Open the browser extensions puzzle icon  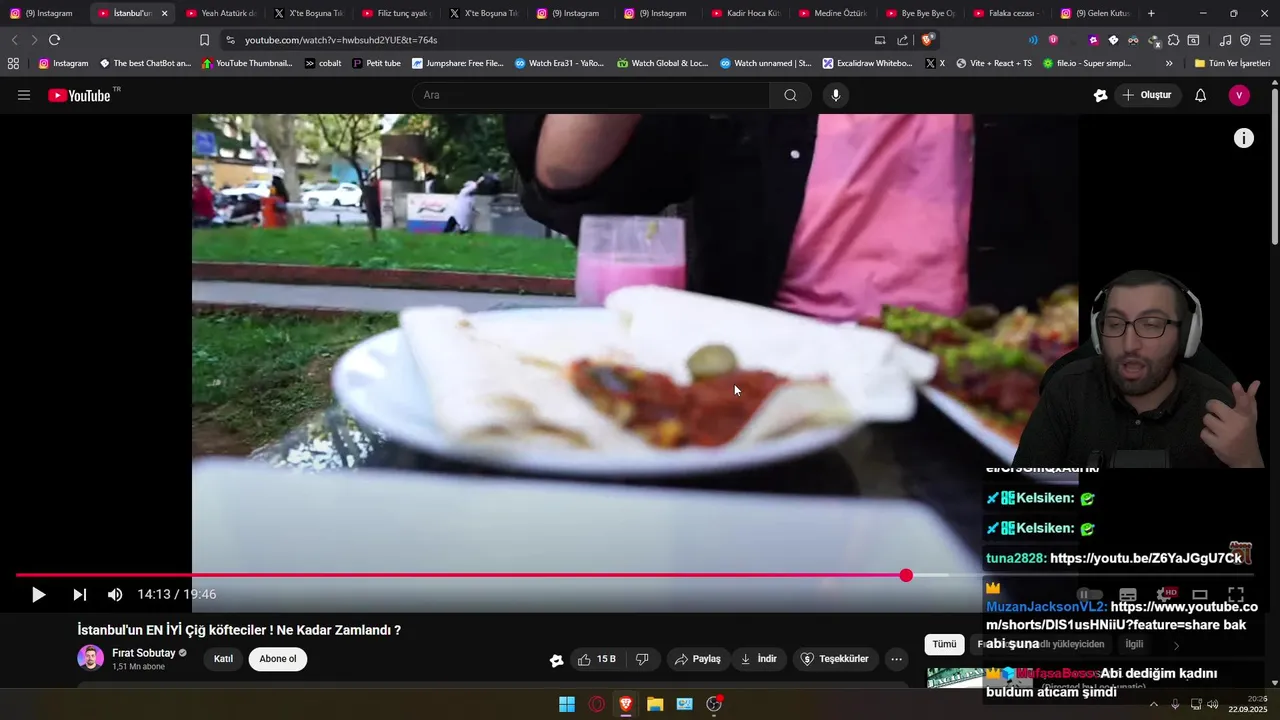[1174, 40]
